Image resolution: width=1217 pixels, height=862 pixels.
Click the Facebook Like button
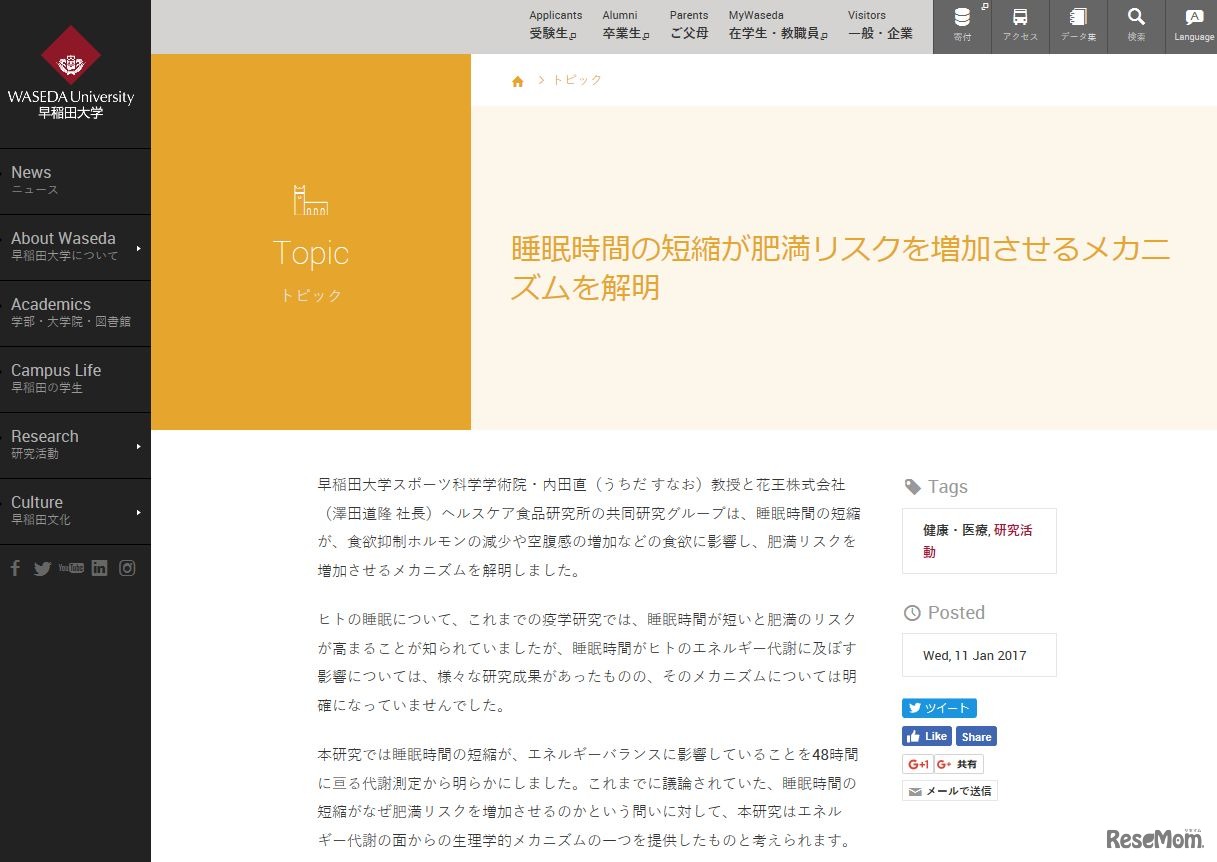[927, 736]
